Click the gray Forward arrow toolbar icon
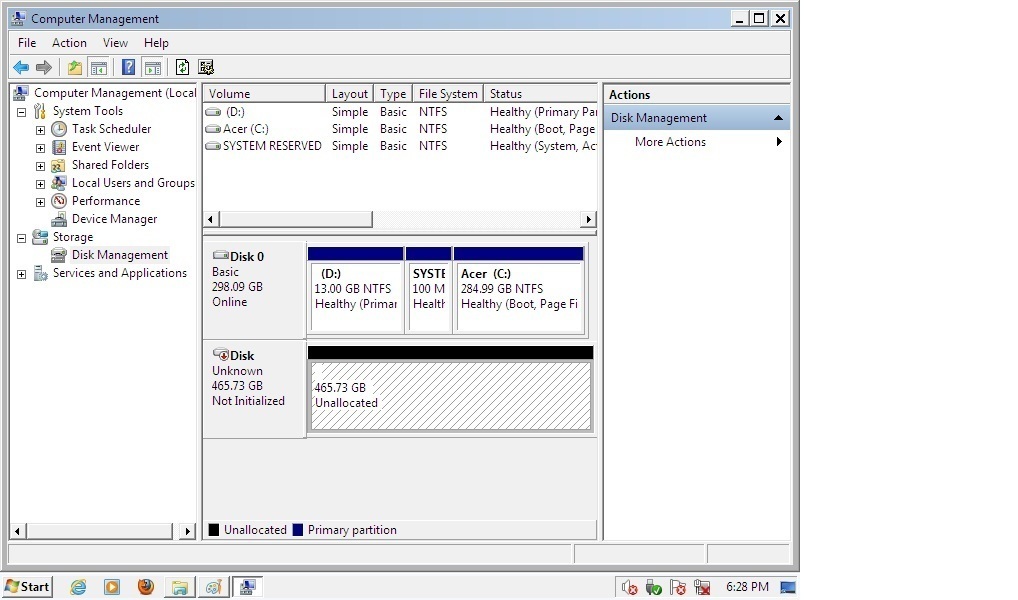This screenshot has width=1018, height=600. coord(44,67)
